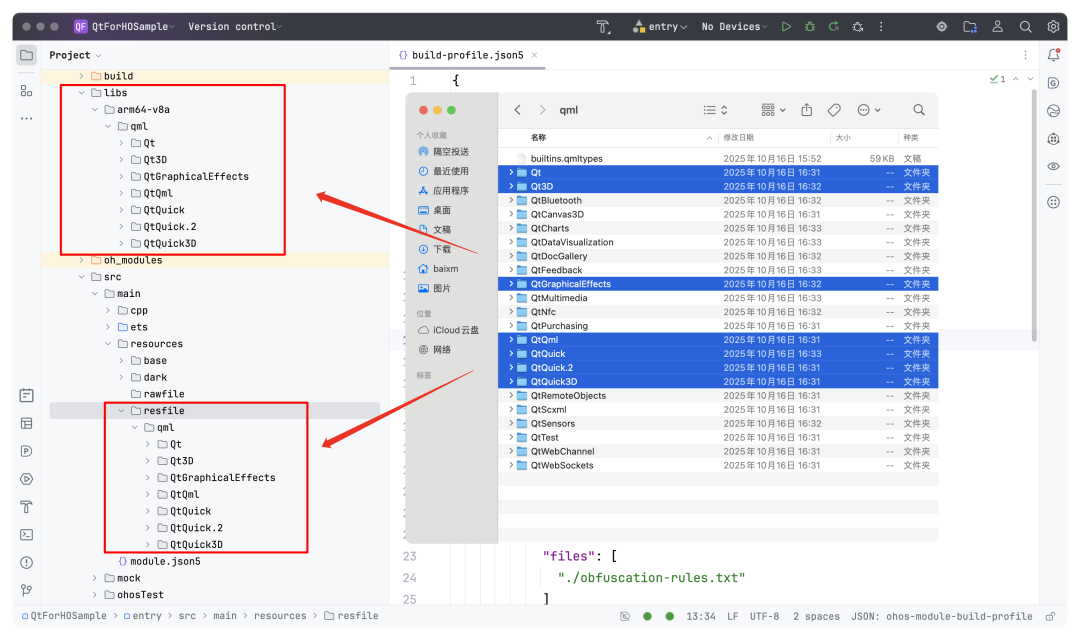Open the Project tool window folder icon

click(x=26, y=55)
